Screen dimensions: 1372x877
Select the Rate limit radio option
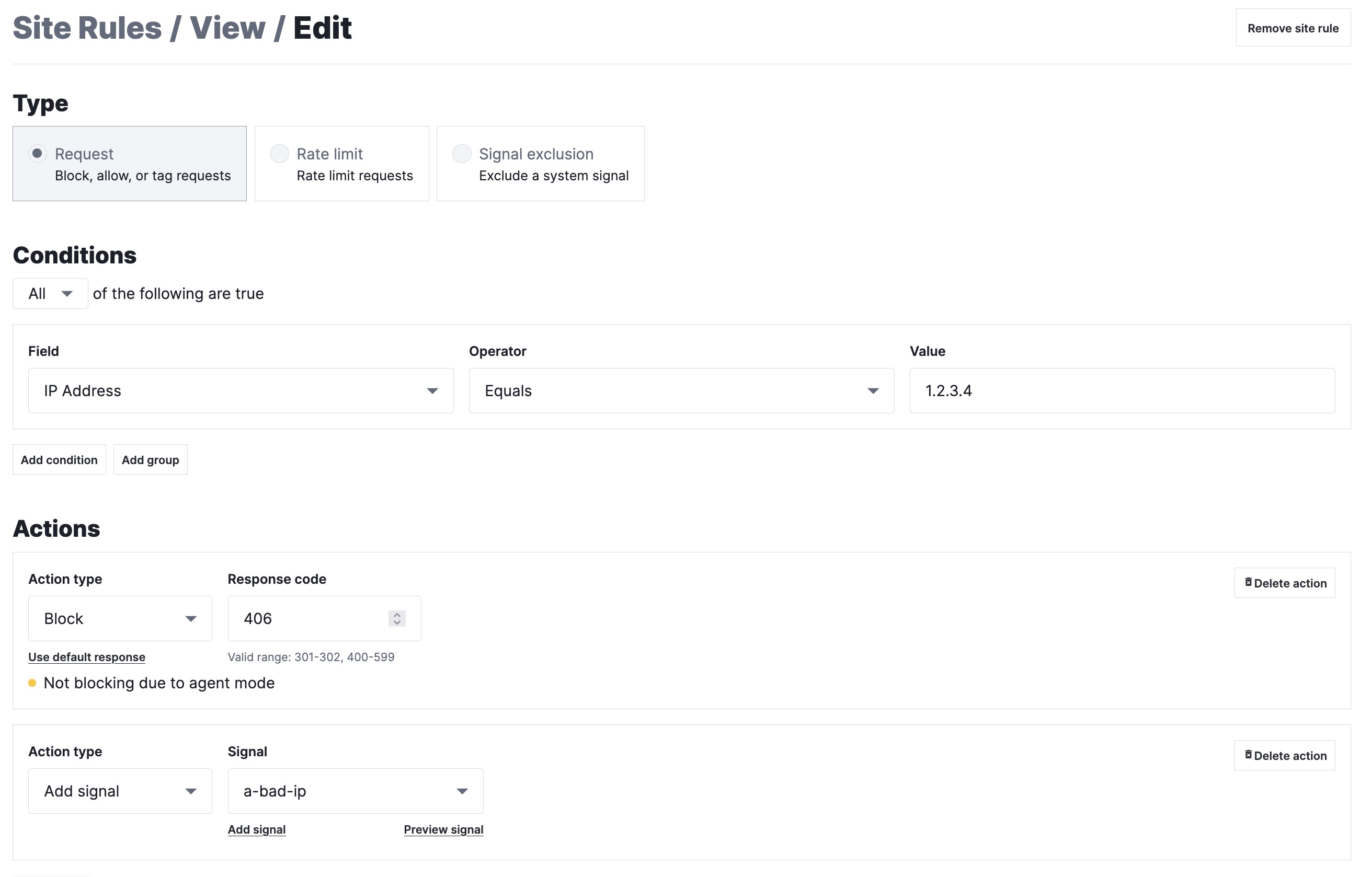click(x=279, y=154)
